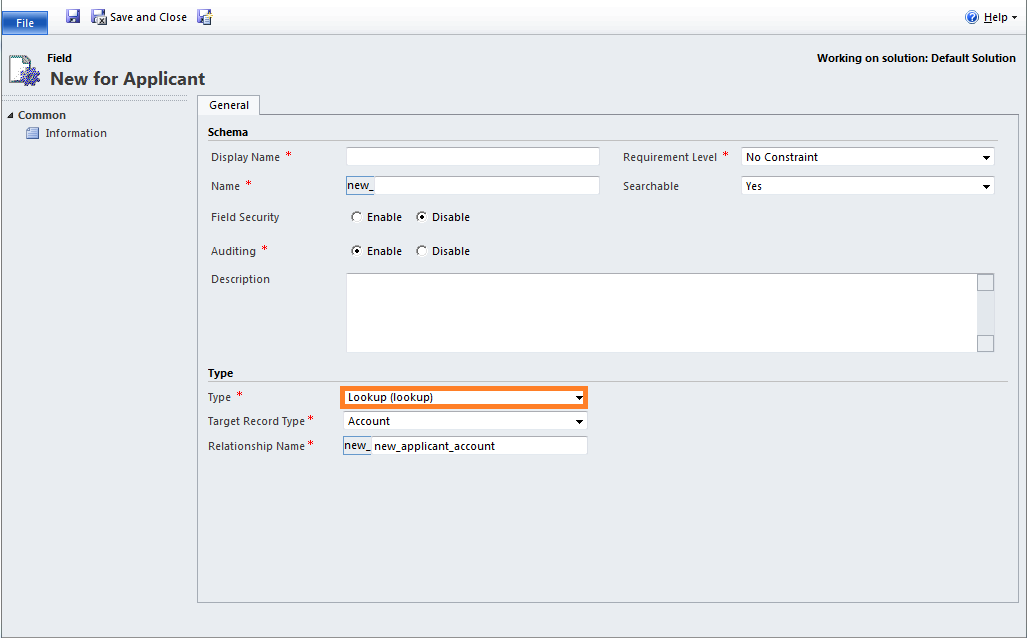Click the Field entity icon near title
Image resolution: width=1027 pixels, height=640 pixels.
[24, 70]
